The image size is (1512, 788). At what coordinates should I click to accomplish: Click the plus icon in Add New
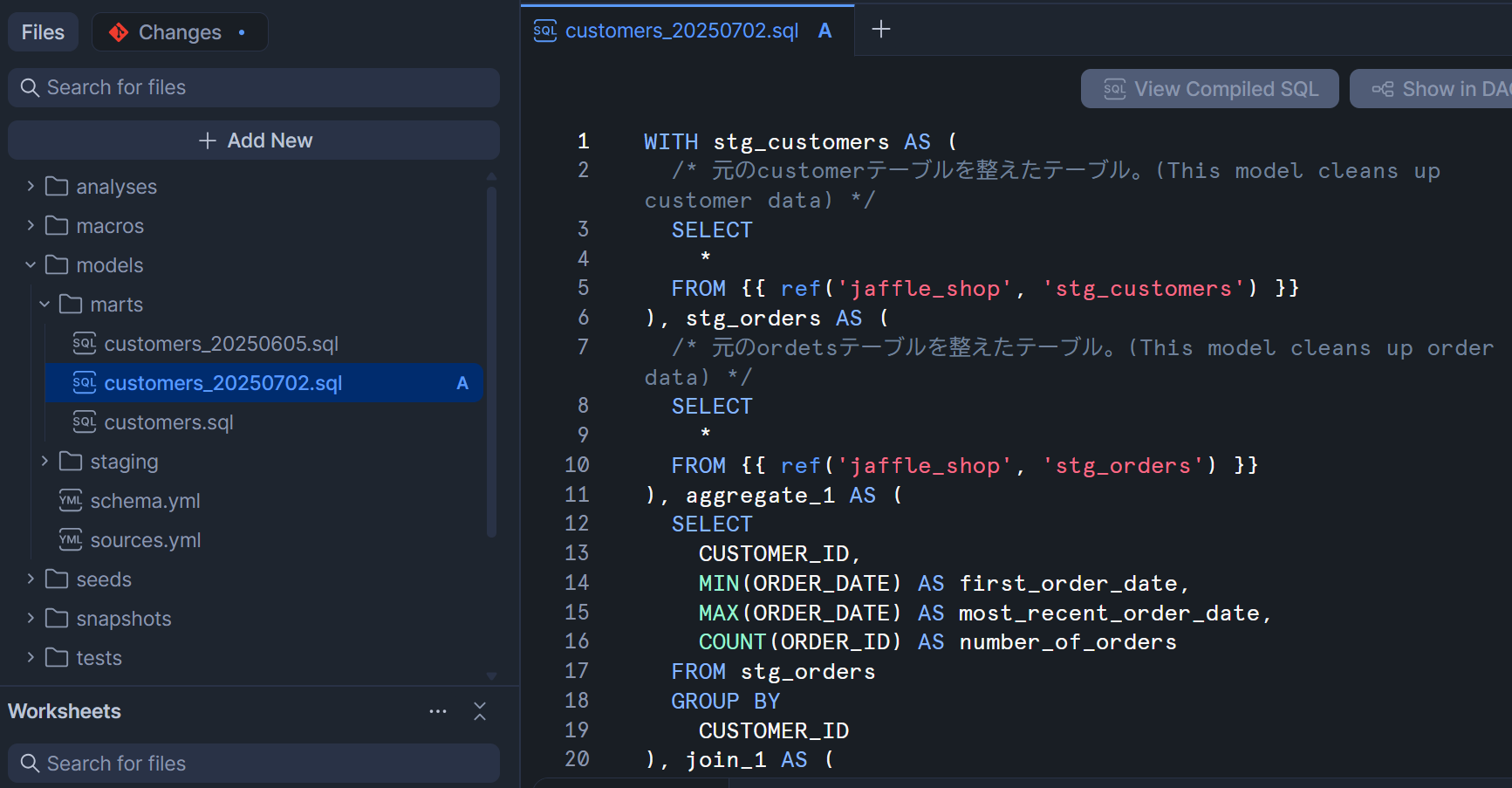tap(207, 140)
